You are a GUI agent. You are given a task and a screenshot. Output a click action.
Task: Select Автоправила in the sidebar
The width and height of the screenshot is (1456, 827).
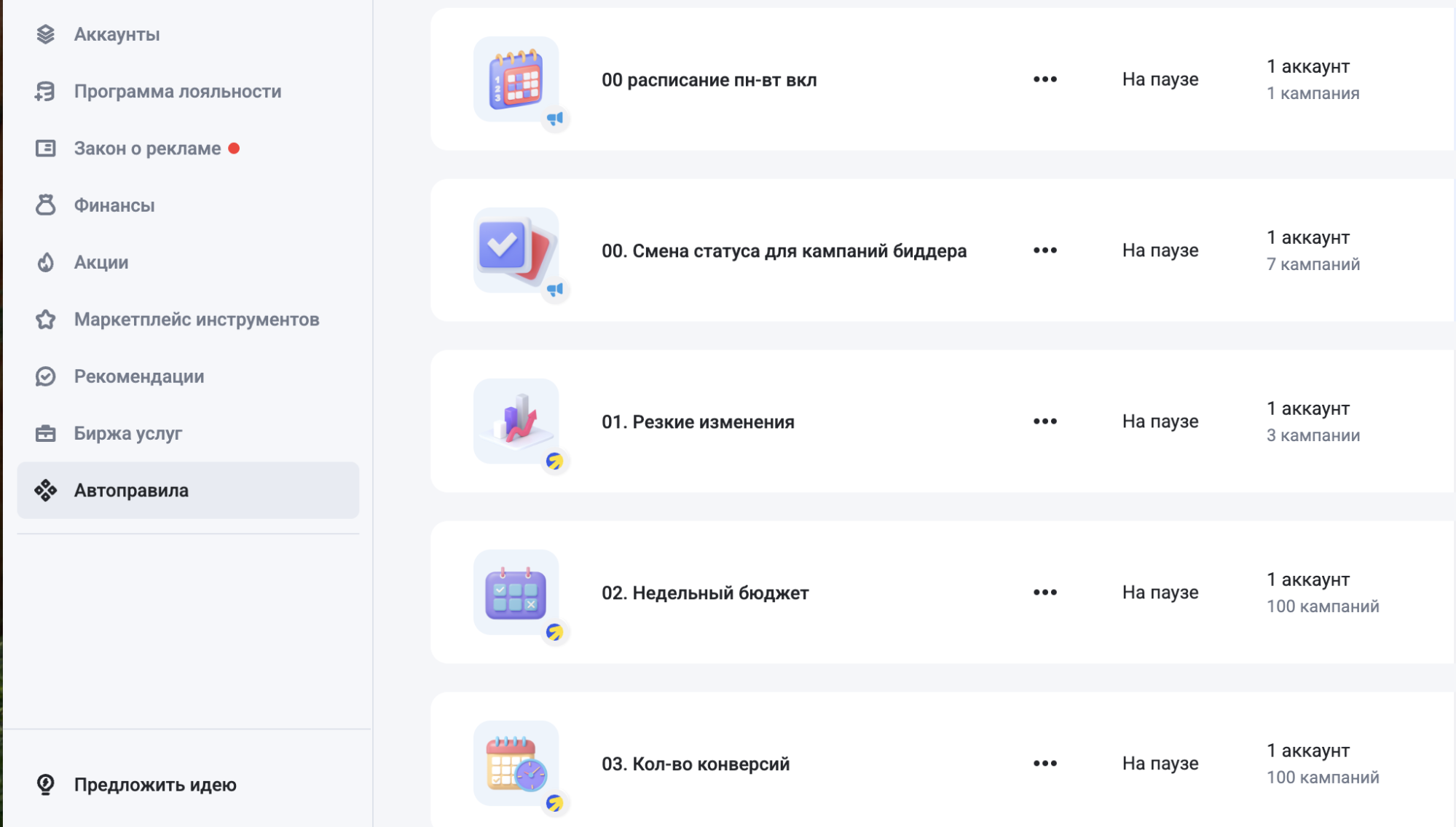coord(188,490)
